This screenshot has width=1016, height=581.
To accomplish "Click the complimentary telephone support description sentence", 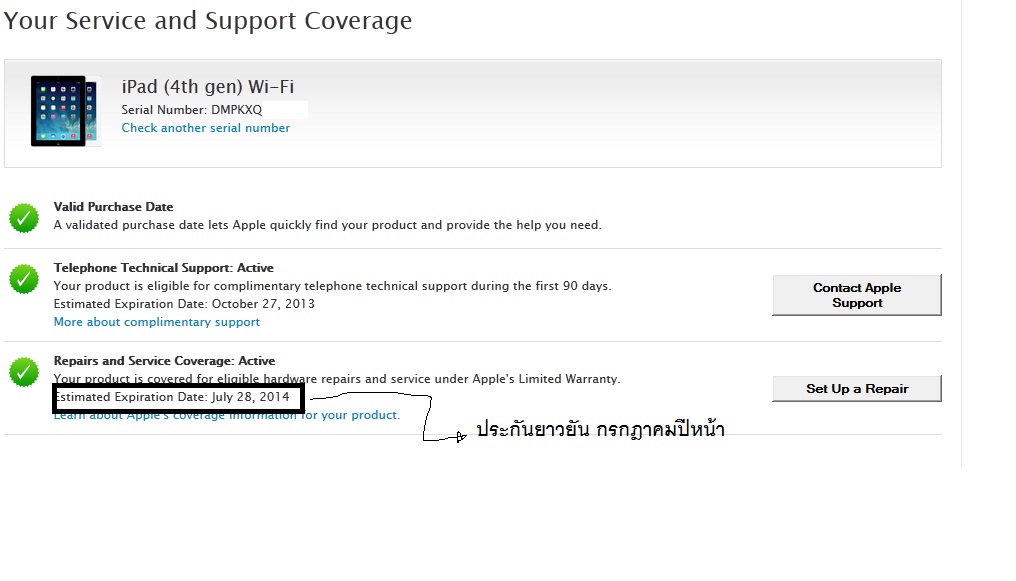I will click(x=332, y=286).
